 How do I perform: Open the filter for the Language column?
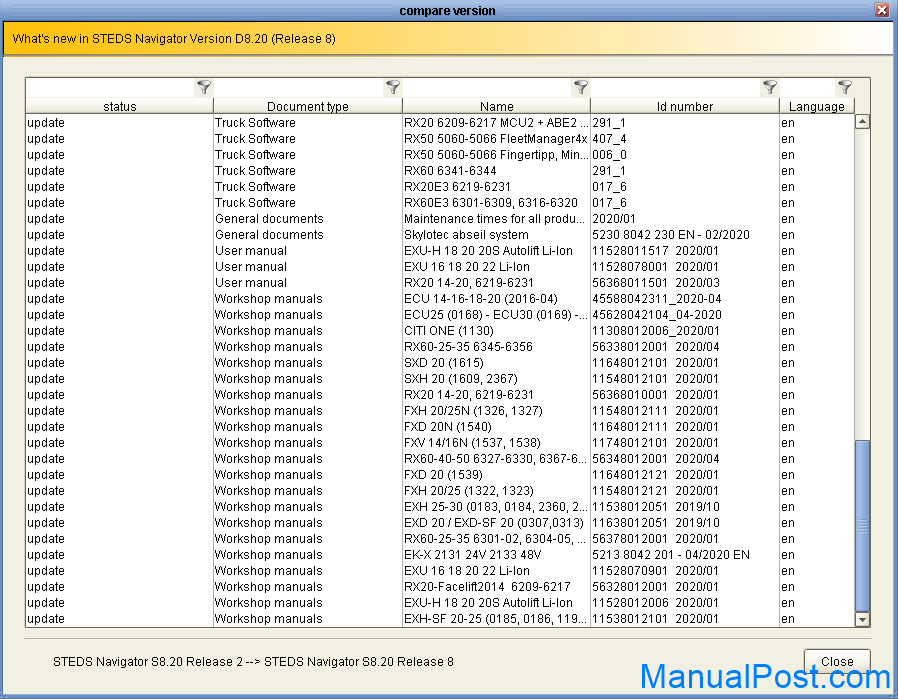tap(845, 87)
